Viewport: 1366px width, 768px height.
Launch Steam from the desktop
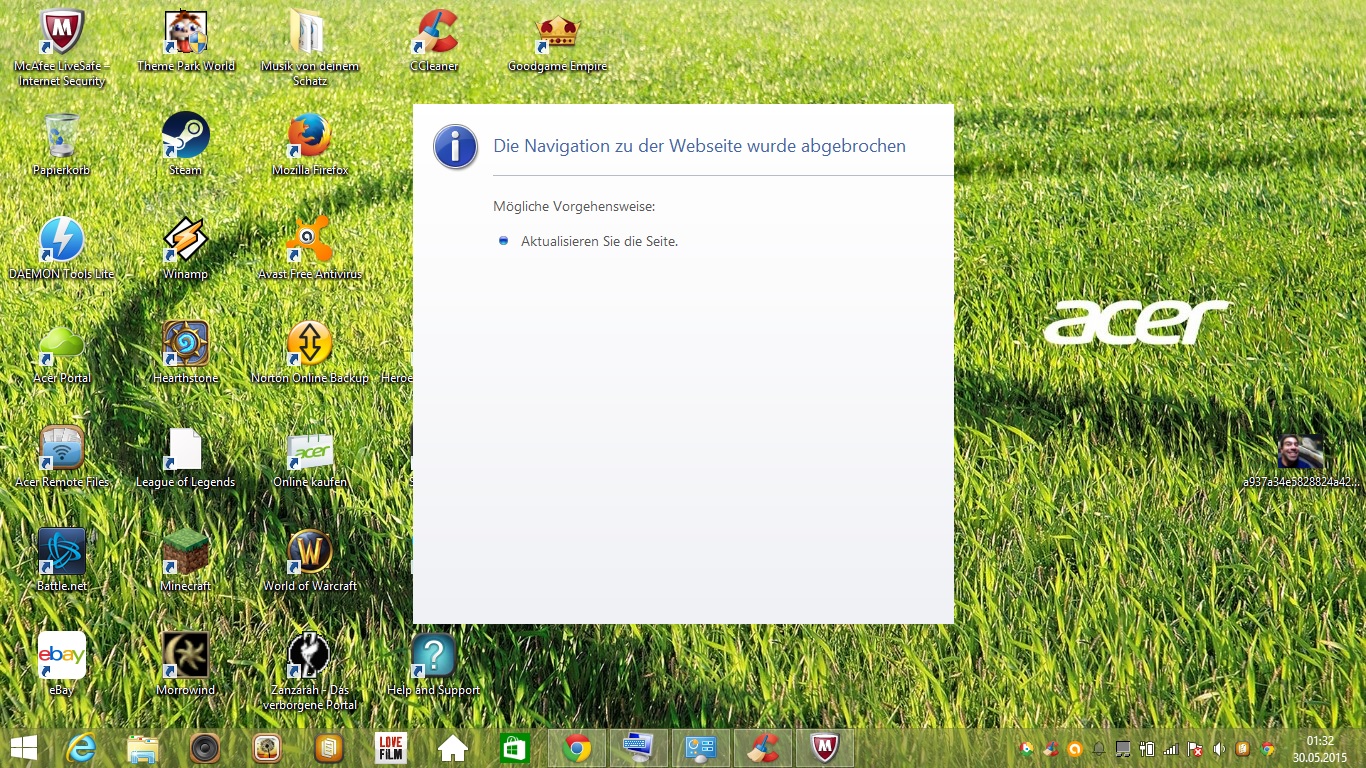pos(186,145)
